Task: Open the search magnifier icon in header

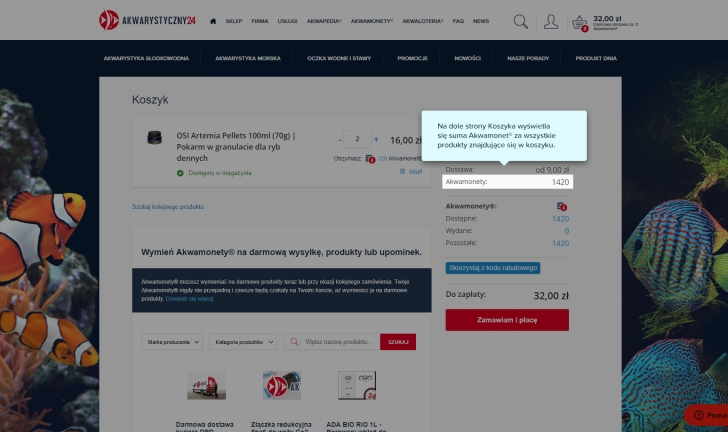Action: 520,21
